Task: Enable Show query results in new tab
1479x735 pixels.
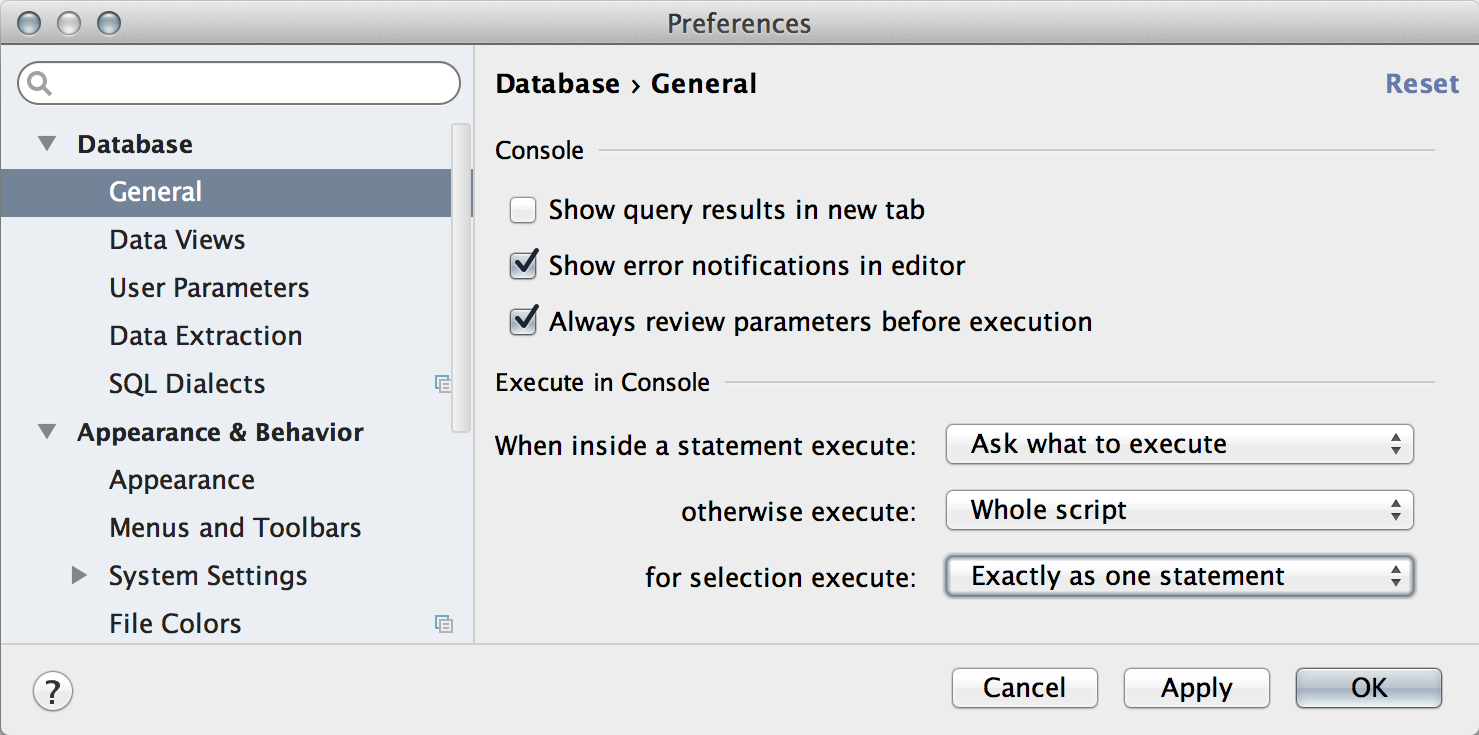Action: pos(523,210)
